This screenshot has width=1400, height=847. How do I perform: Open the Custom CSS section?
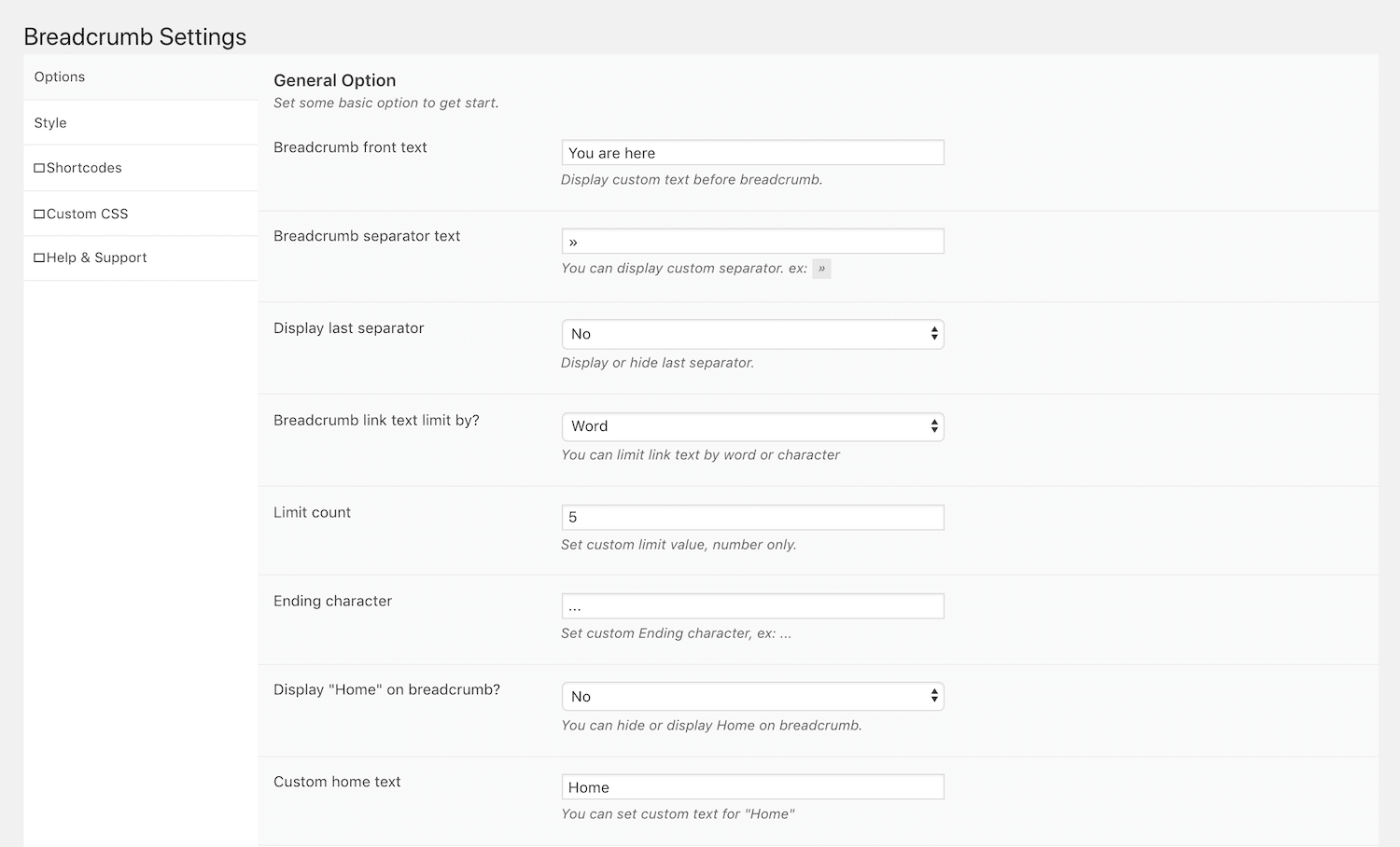point(89,213)
